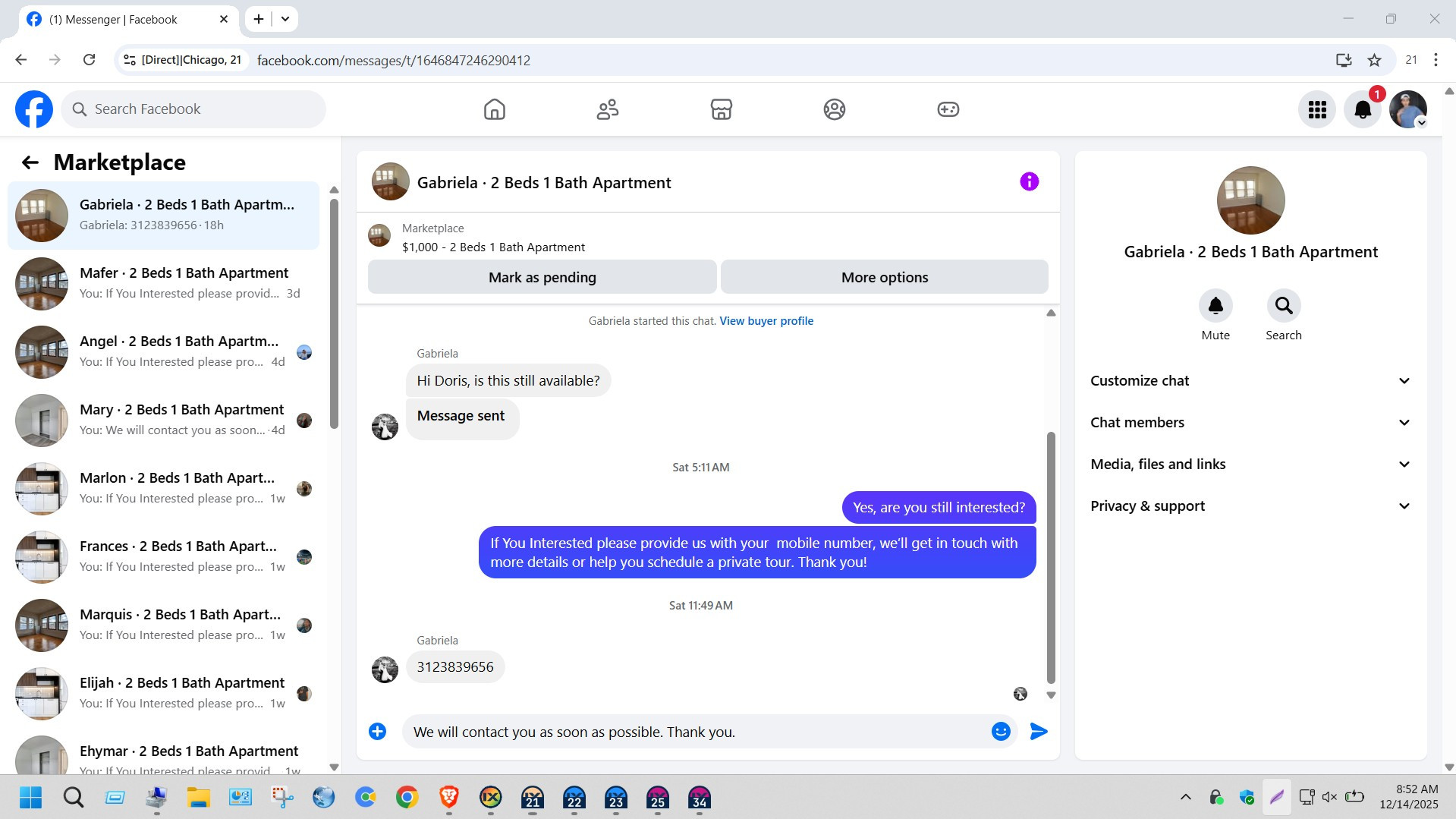This screenshot has width=1456, height=819.
Task: Click the Search Facebook field
Action: (x=193, y=109)
